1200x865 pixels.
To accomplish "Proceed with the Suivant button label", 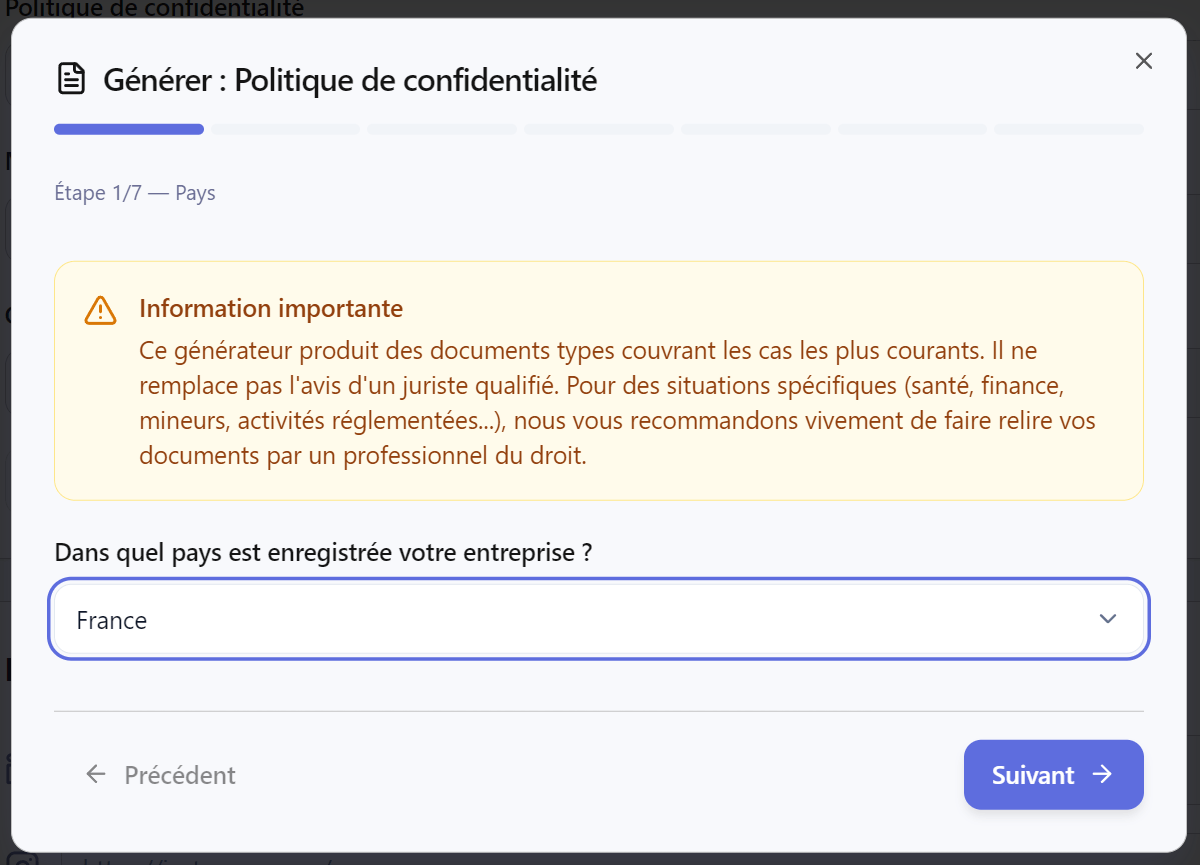I will pyautogui.click(x=1032, y=775).
